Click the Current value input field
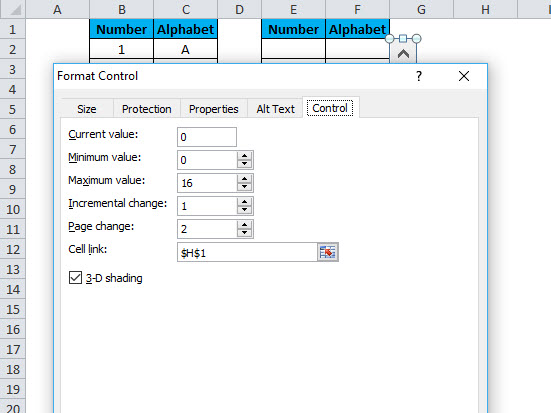The width and height of the screenshot is (551, 413). [x=207, y=137]
